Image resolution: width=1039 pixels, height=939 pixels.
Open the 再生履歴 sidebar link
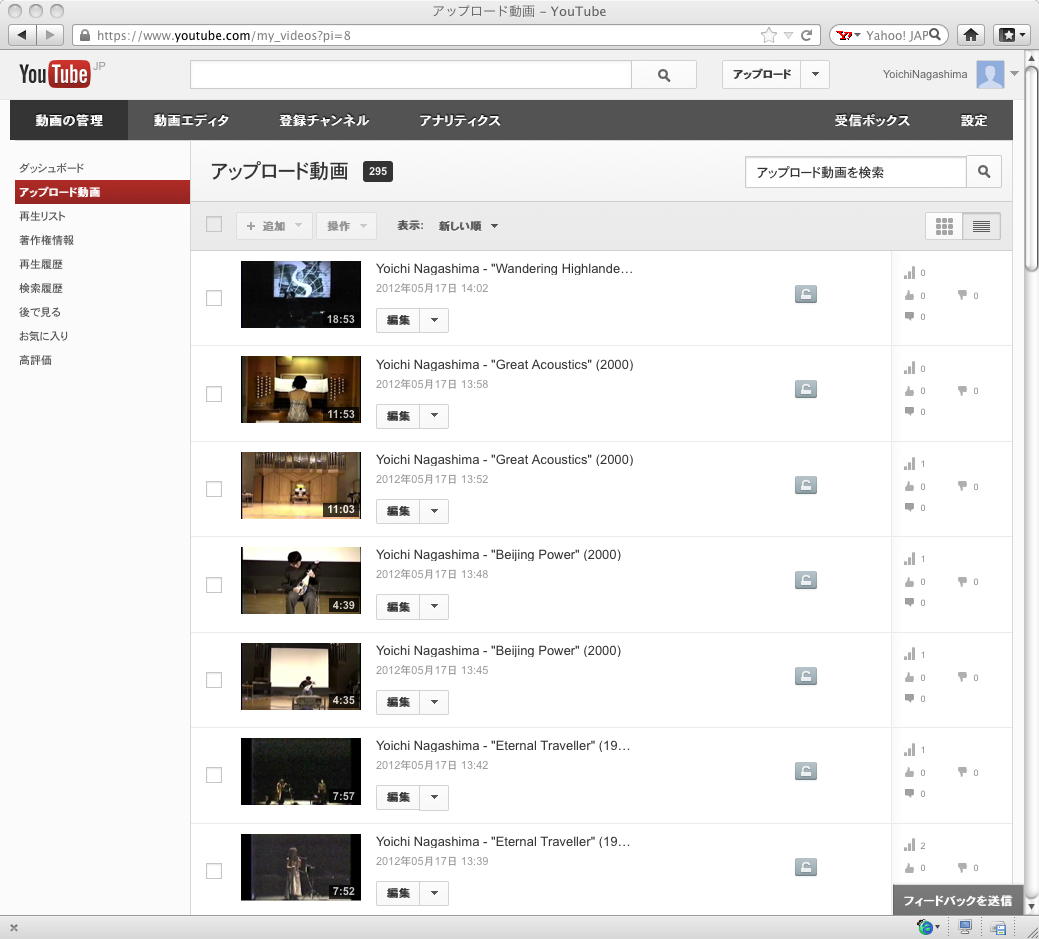point(41,264)
